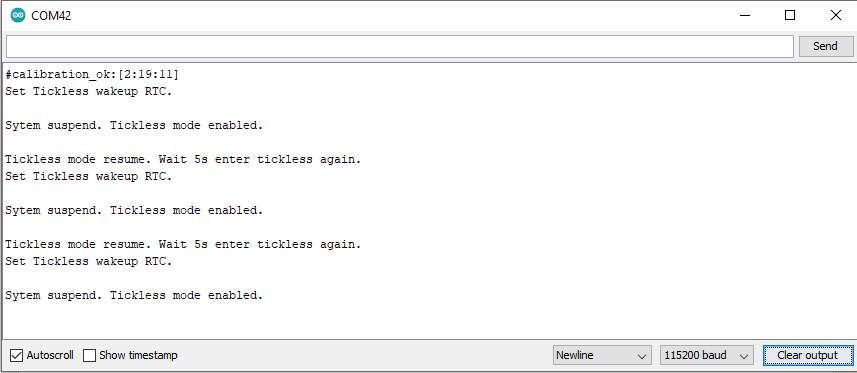Click the COM42 window title text
The height and width of the screenshot is (373, 857).
(51, 16)
